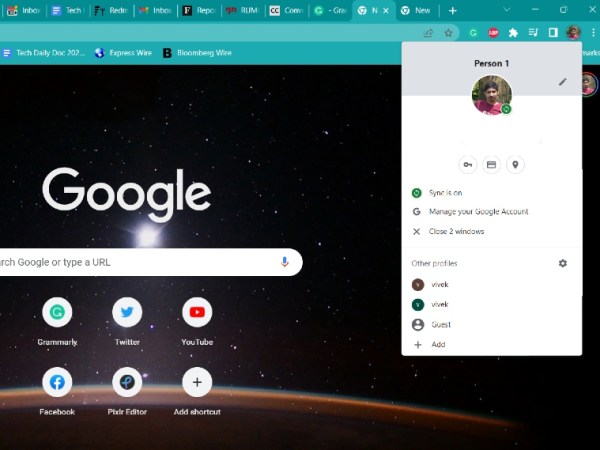Open Sync is on settings

click(x=492, y=193)
